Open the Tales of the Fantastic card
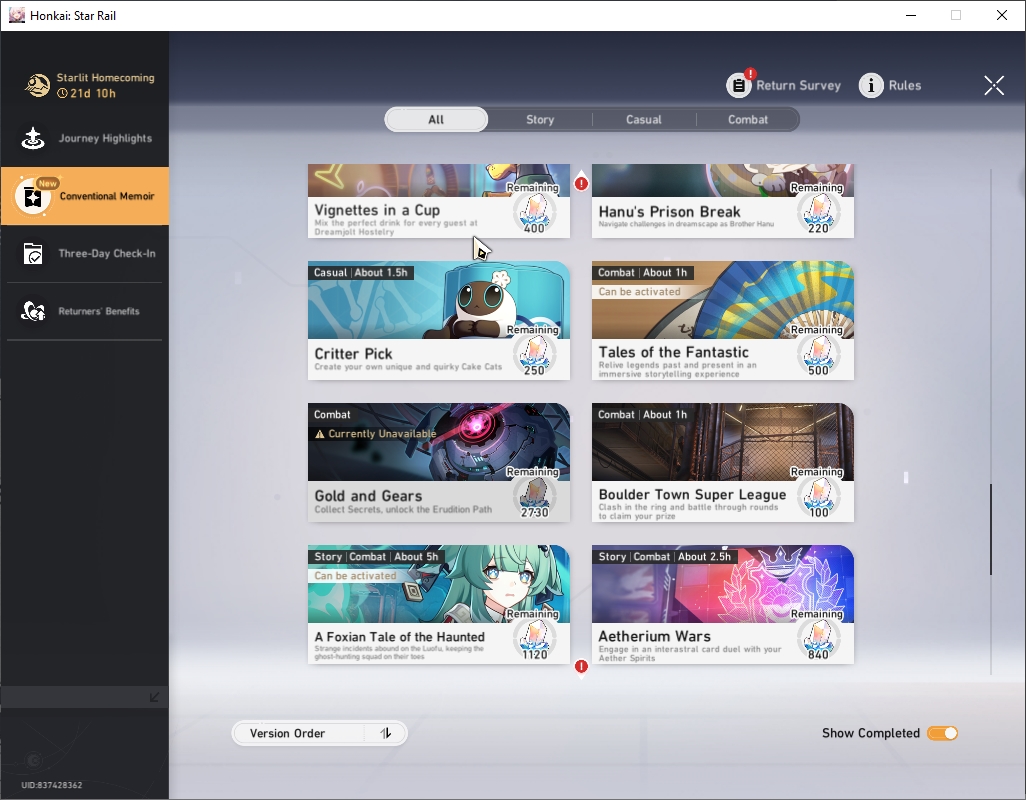Screen dimensions: 1026x800 (x=723, y=321)
